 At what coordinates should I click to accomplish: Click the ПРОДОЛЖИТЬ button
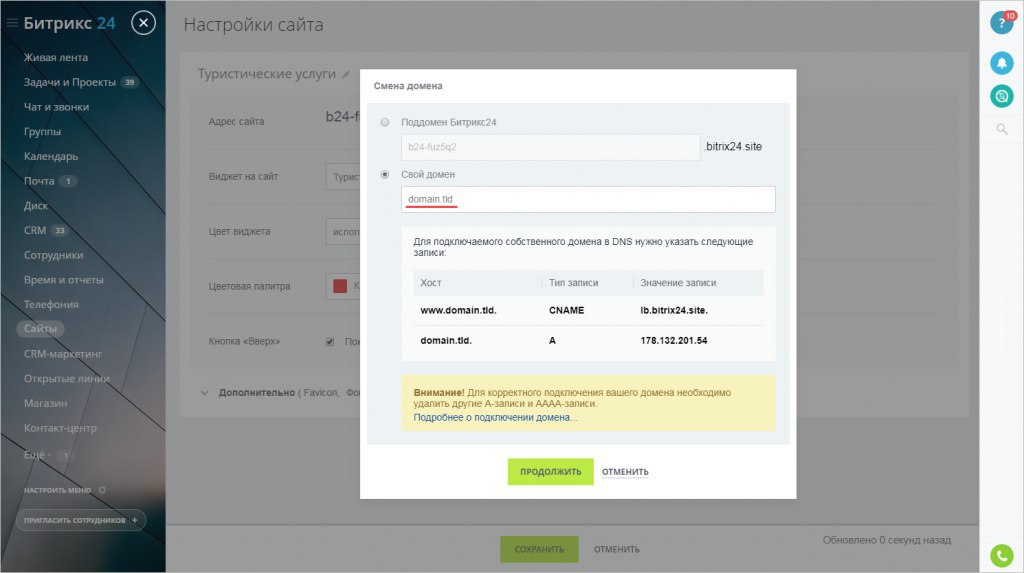pos(551,472)
